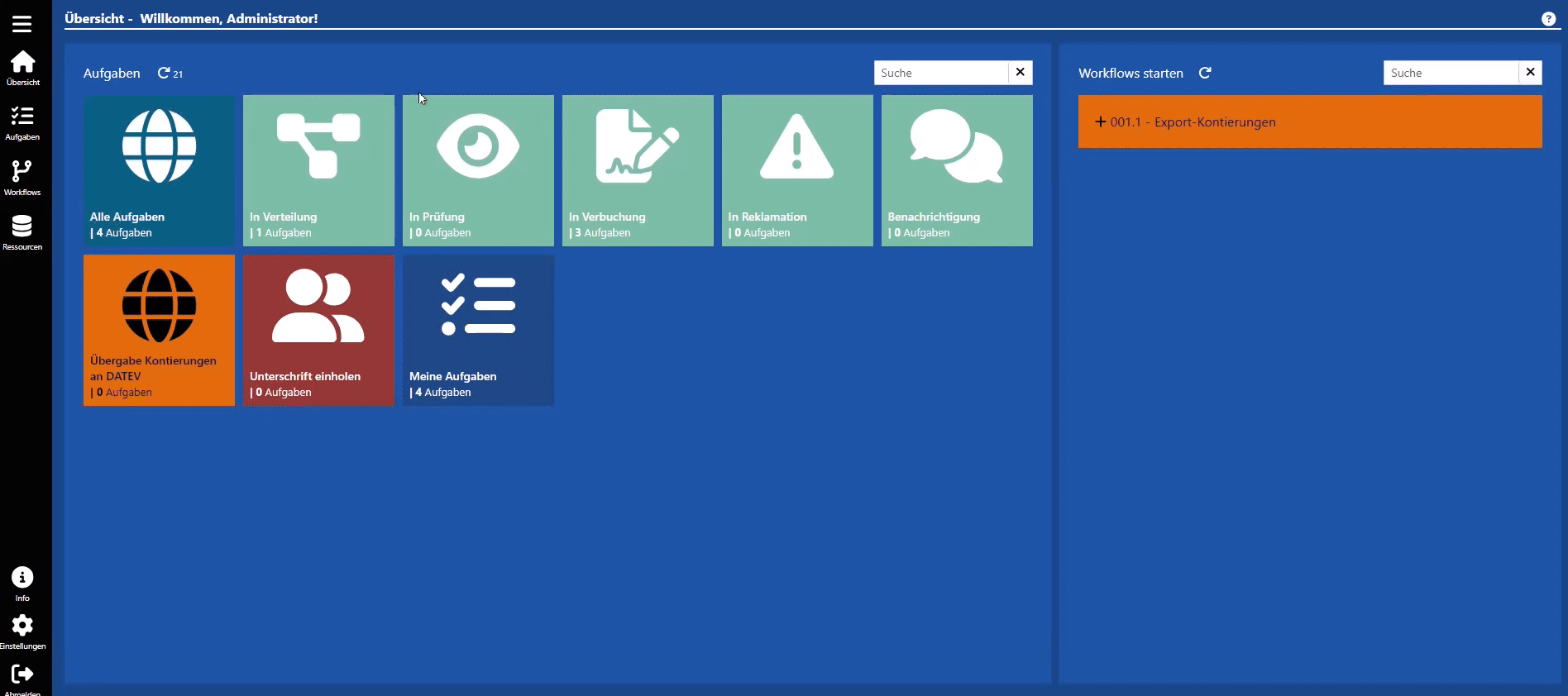Select the Übergabe Kontierungen an DATEV tile
The height and width of the screenshot is (696, 1568).
(x=159, y=330)
